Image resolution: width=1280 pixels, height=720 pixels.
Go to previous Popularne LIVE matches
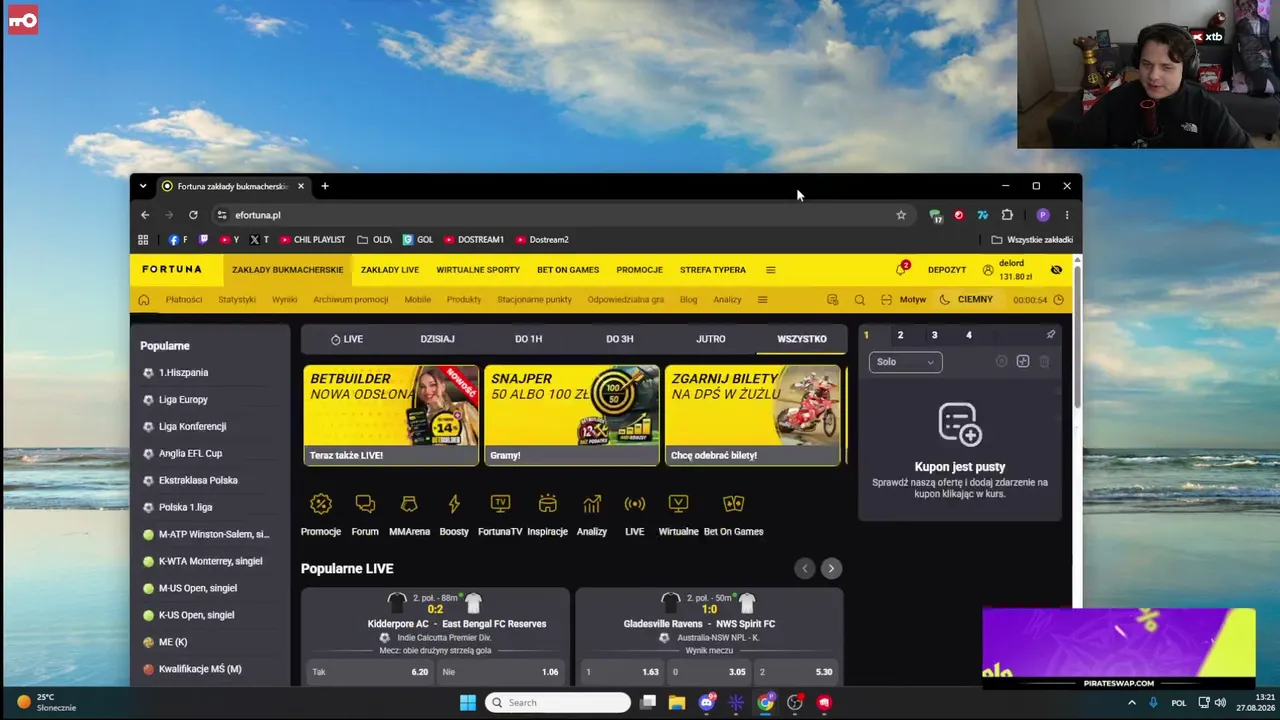pos(804,568)
